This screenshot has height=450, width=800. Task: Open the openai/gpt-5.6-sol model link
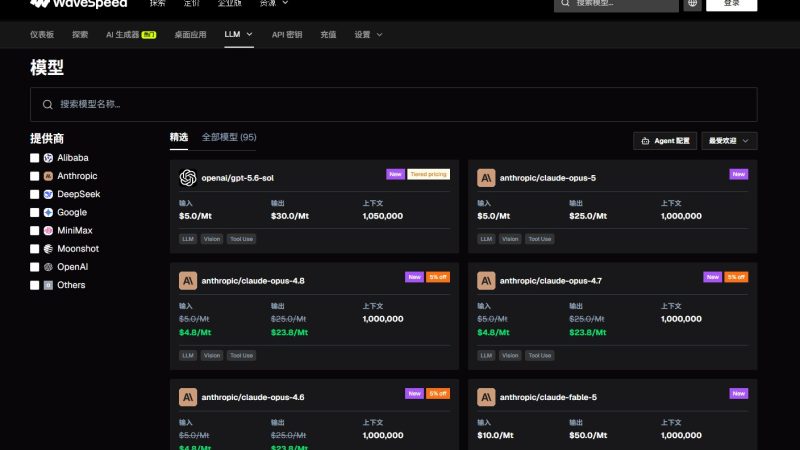tap(238, 178)
